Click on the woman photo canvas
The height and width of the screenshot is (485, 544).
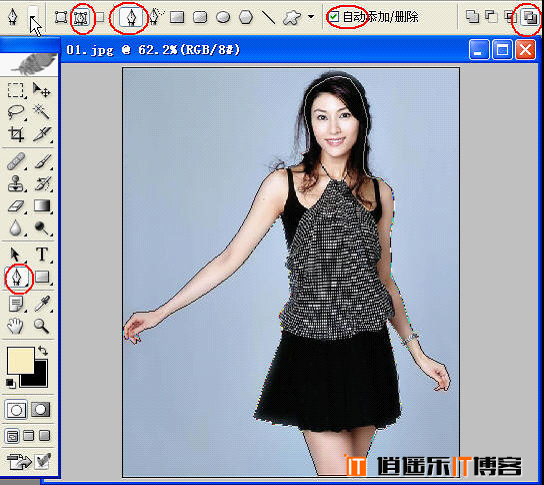coord(291,272)
